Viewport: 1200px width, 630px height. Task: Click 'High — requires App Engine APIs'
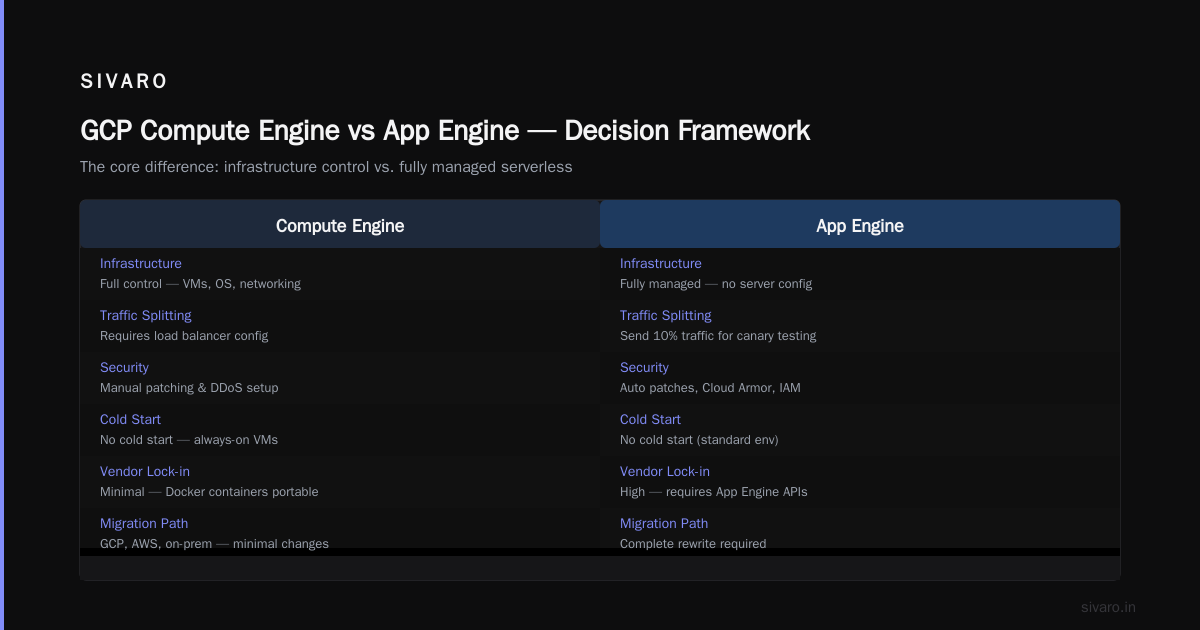[x=714, y=492]
